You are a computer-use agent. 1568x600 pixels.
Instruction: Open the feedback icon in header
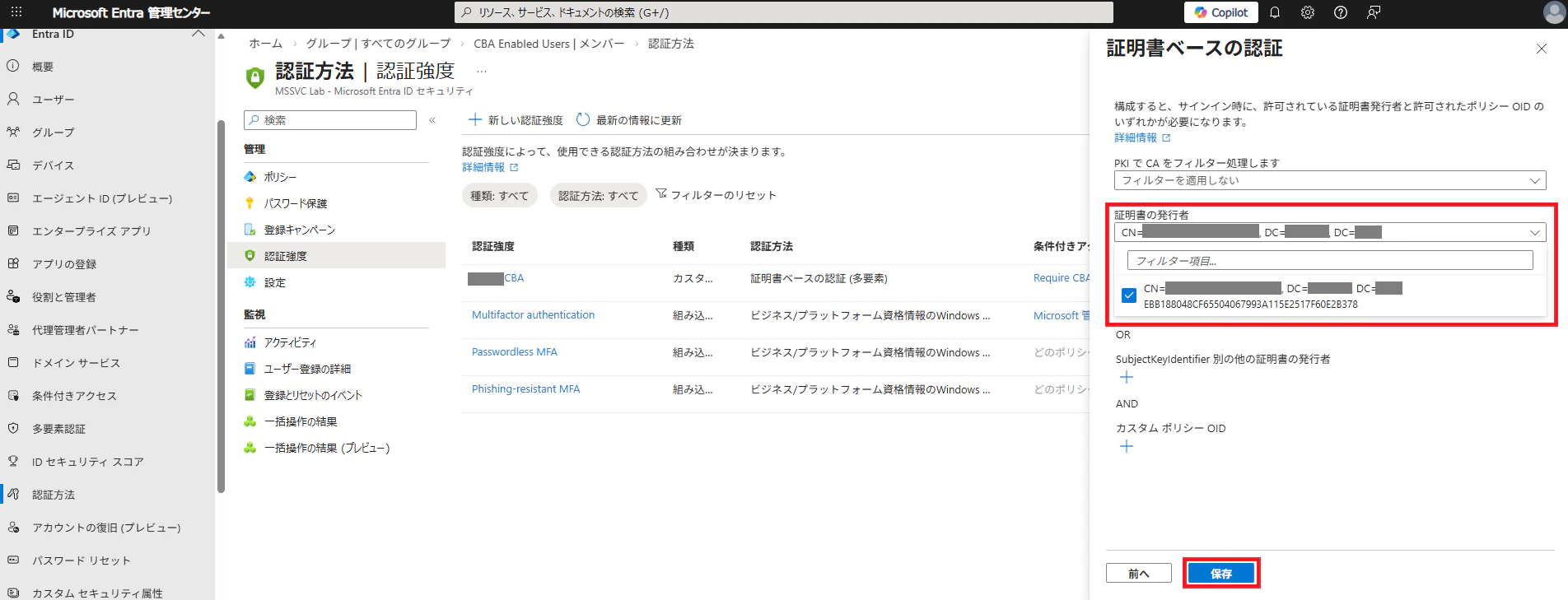pyautogui.click(x=1374, y=12)
